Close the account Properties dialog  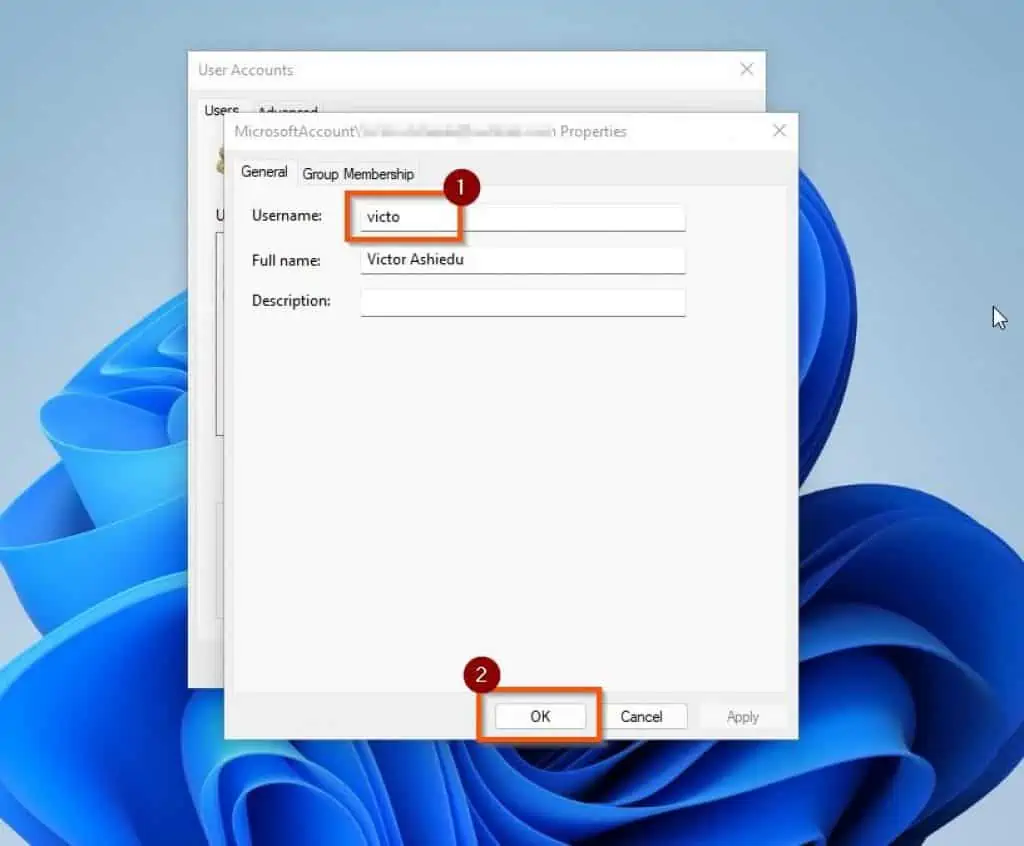(x=779, y=130)
